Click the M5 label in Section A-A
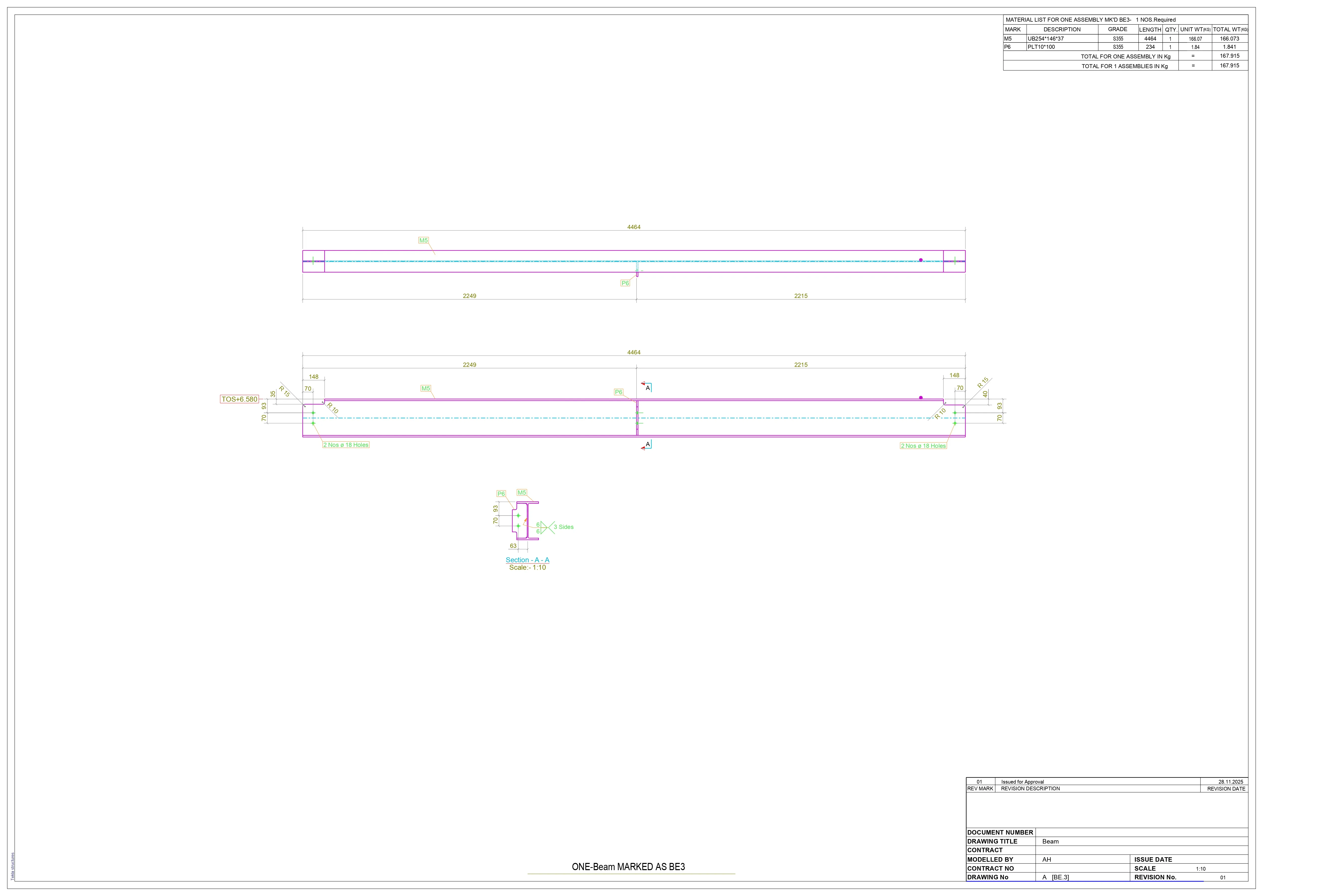Viewport: 1343px width, 896px height. coord(521,493)
